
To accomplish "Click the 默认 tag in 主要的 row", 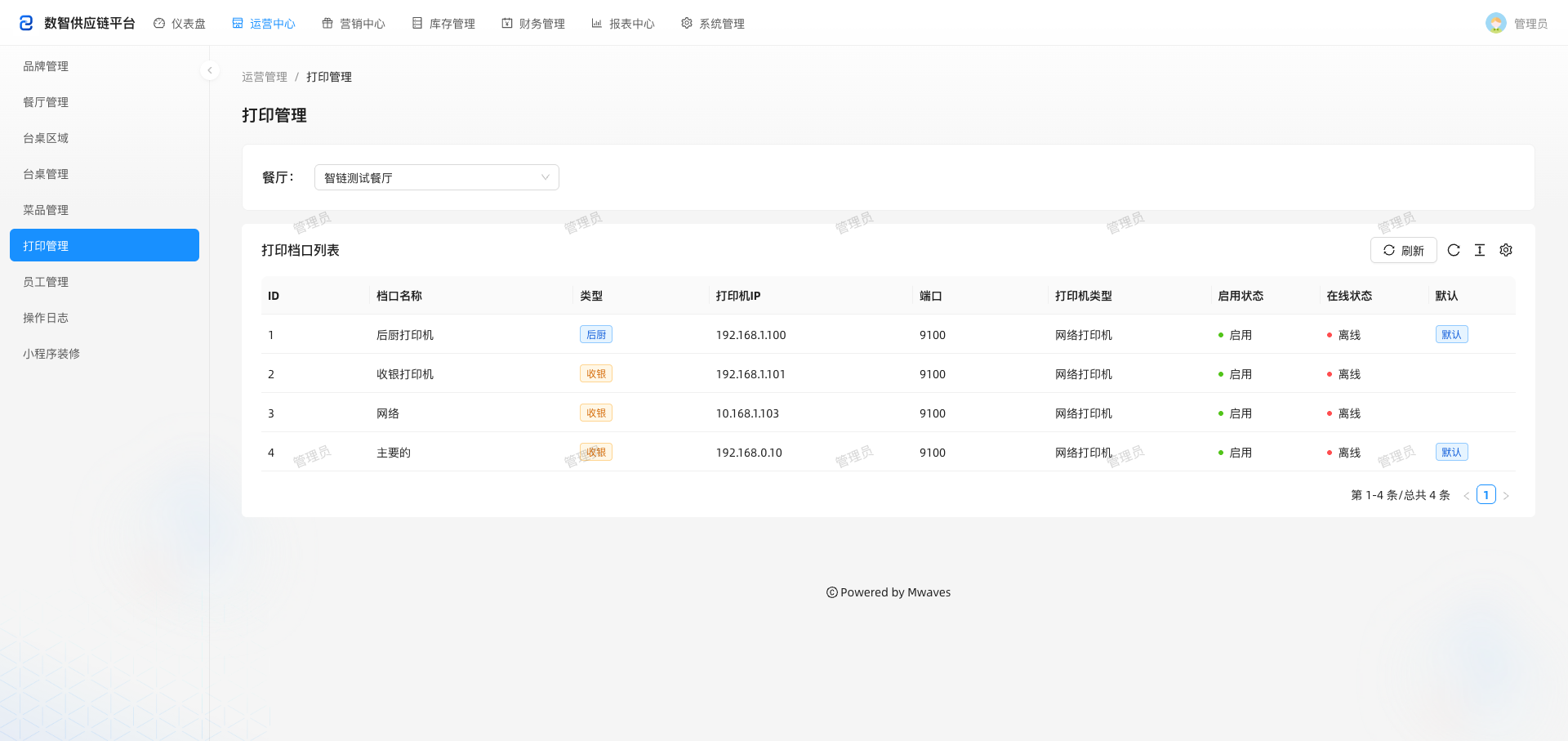I will (x=1451, y=452).
